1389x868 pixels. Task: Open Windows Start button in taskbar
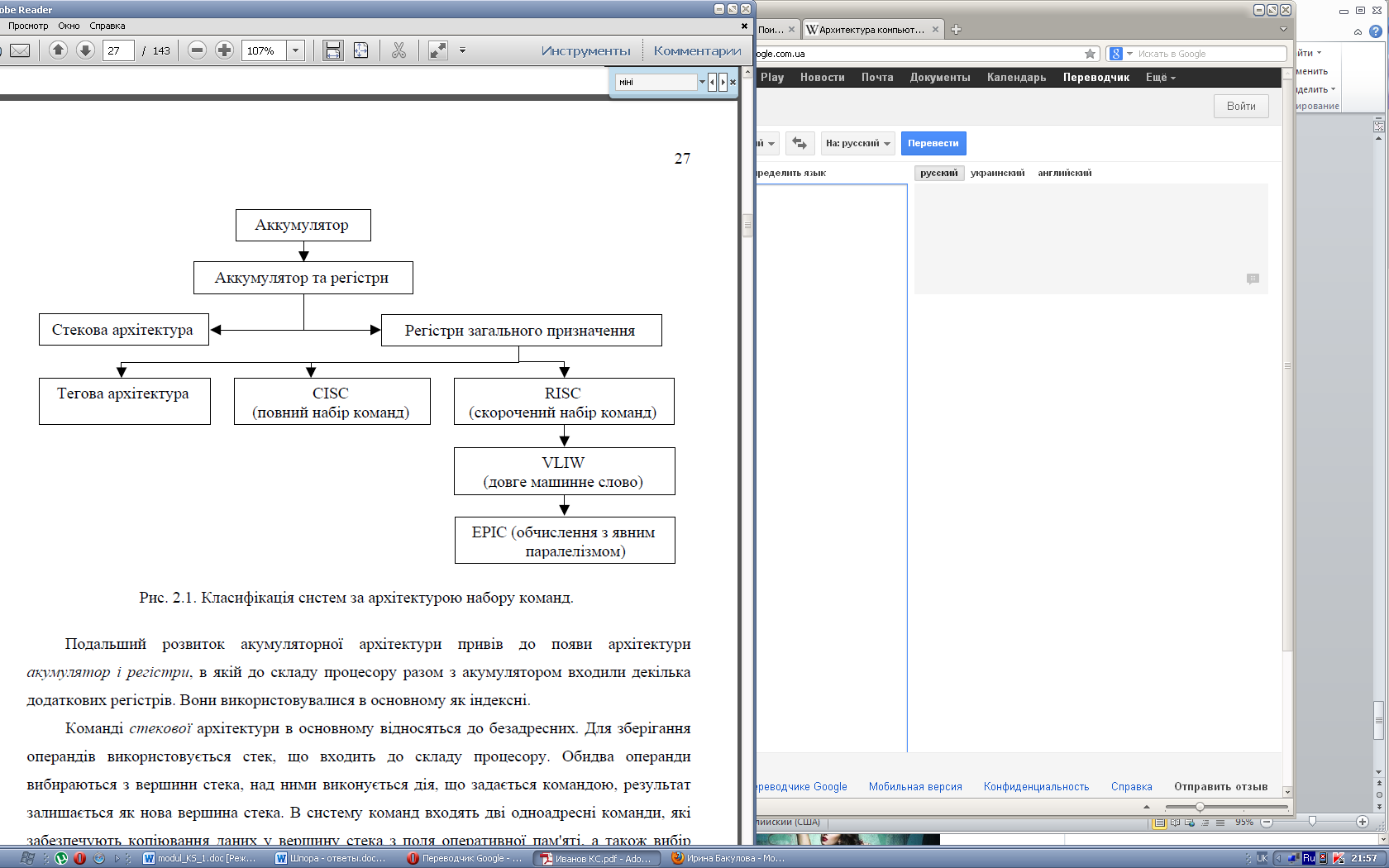click(28, 858)
